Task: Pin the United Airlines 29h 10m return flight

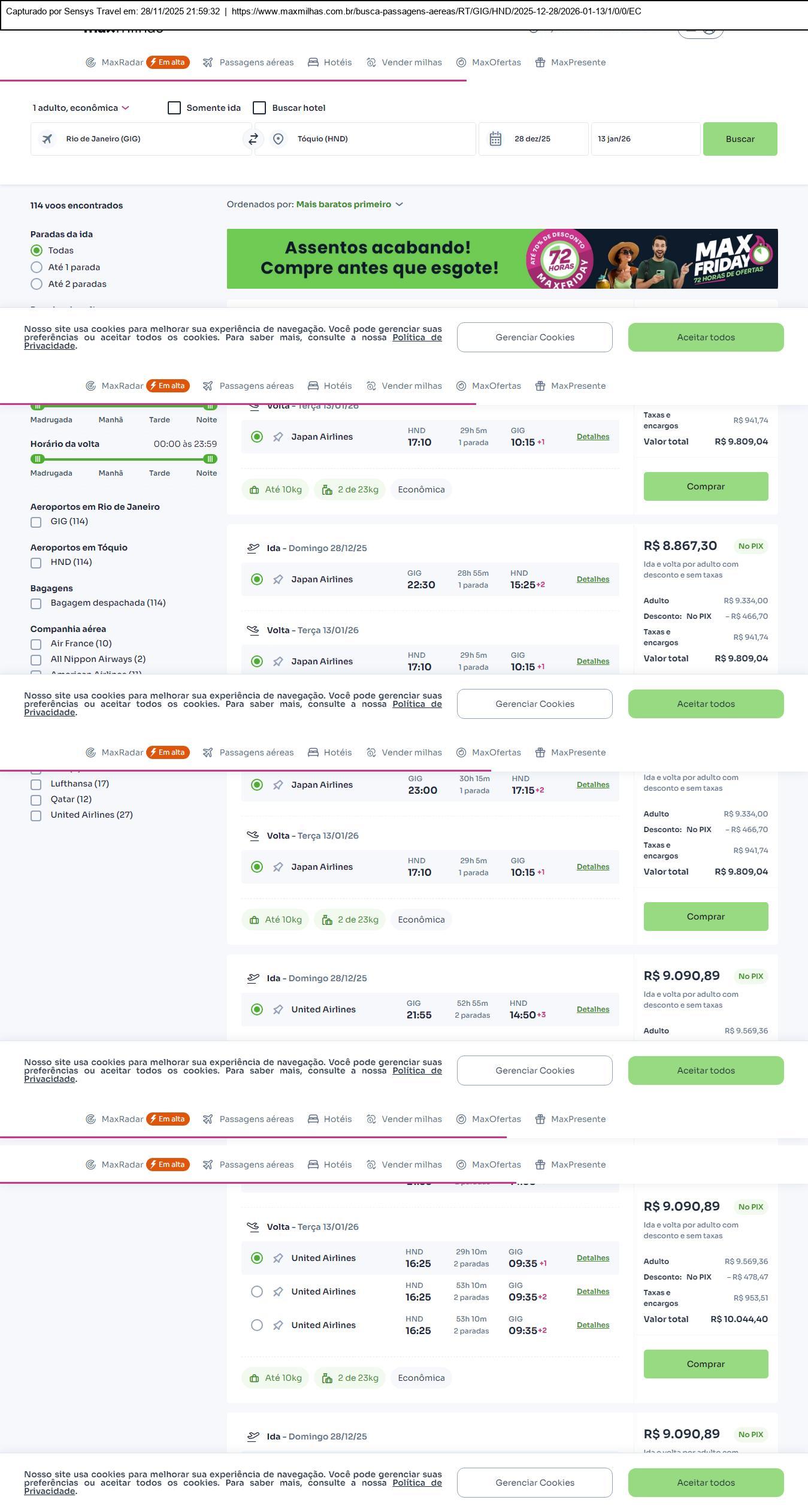Action: click(278, 1258)
